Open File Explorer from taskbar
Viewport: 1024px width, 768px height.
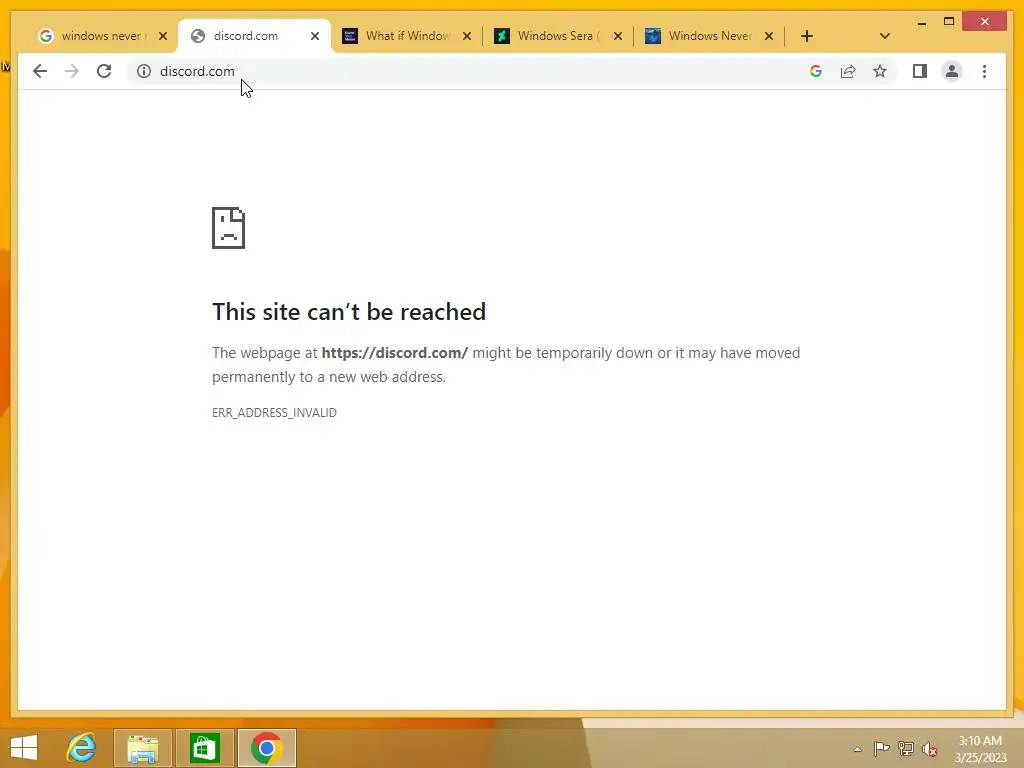(143, 748)
